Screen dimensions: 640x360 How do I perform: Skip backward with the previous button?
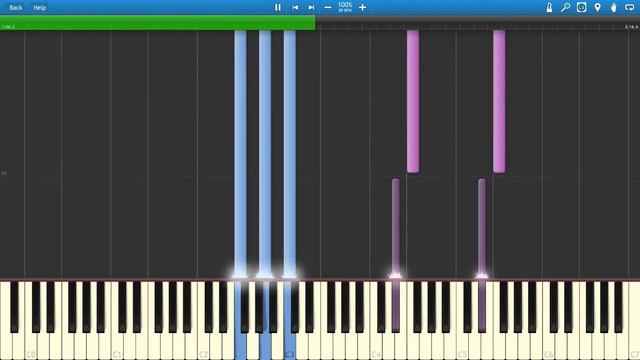[x=295, y=7]
